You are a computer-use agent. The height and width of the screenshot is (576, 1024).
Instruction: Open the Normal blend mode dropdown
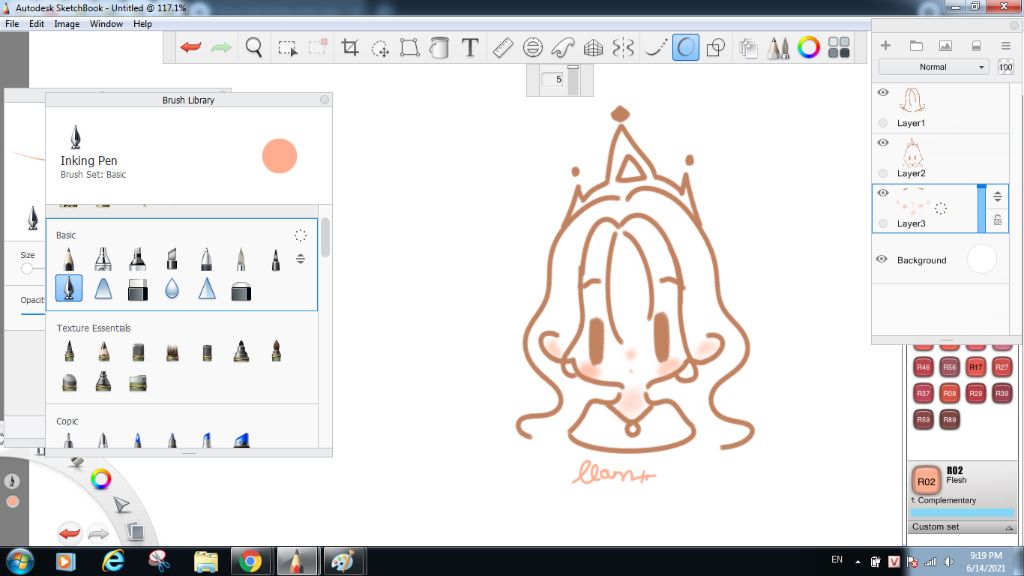click(934, 67)
